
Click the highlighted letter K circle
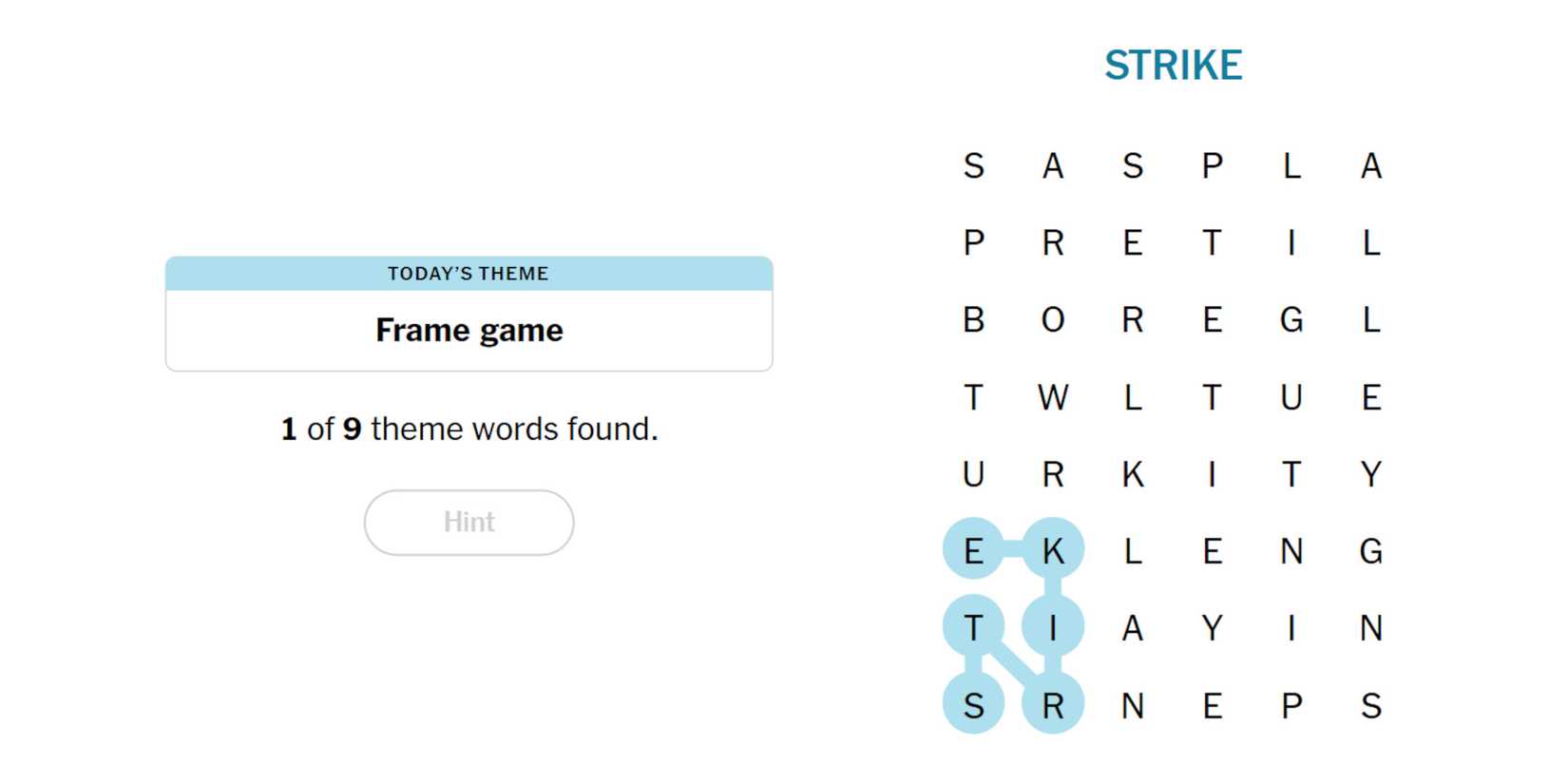tap(1053, 550)
